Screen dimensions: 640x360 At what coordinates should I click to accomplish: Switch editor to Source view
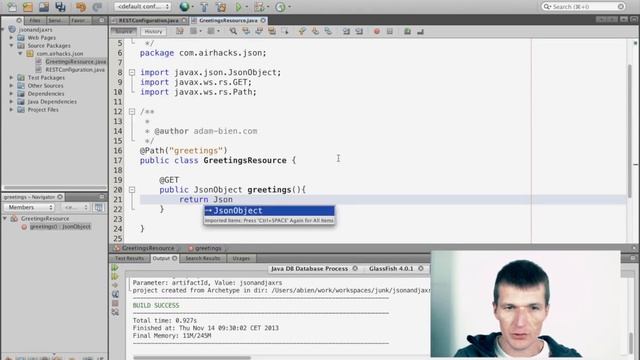124,31
